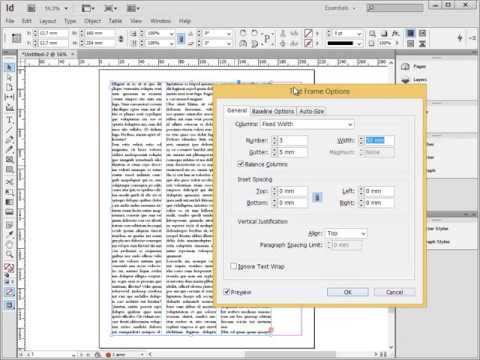This screenshot has width=480, height=360.
Task: Select the Gap tool
Action: coord(9,97)
